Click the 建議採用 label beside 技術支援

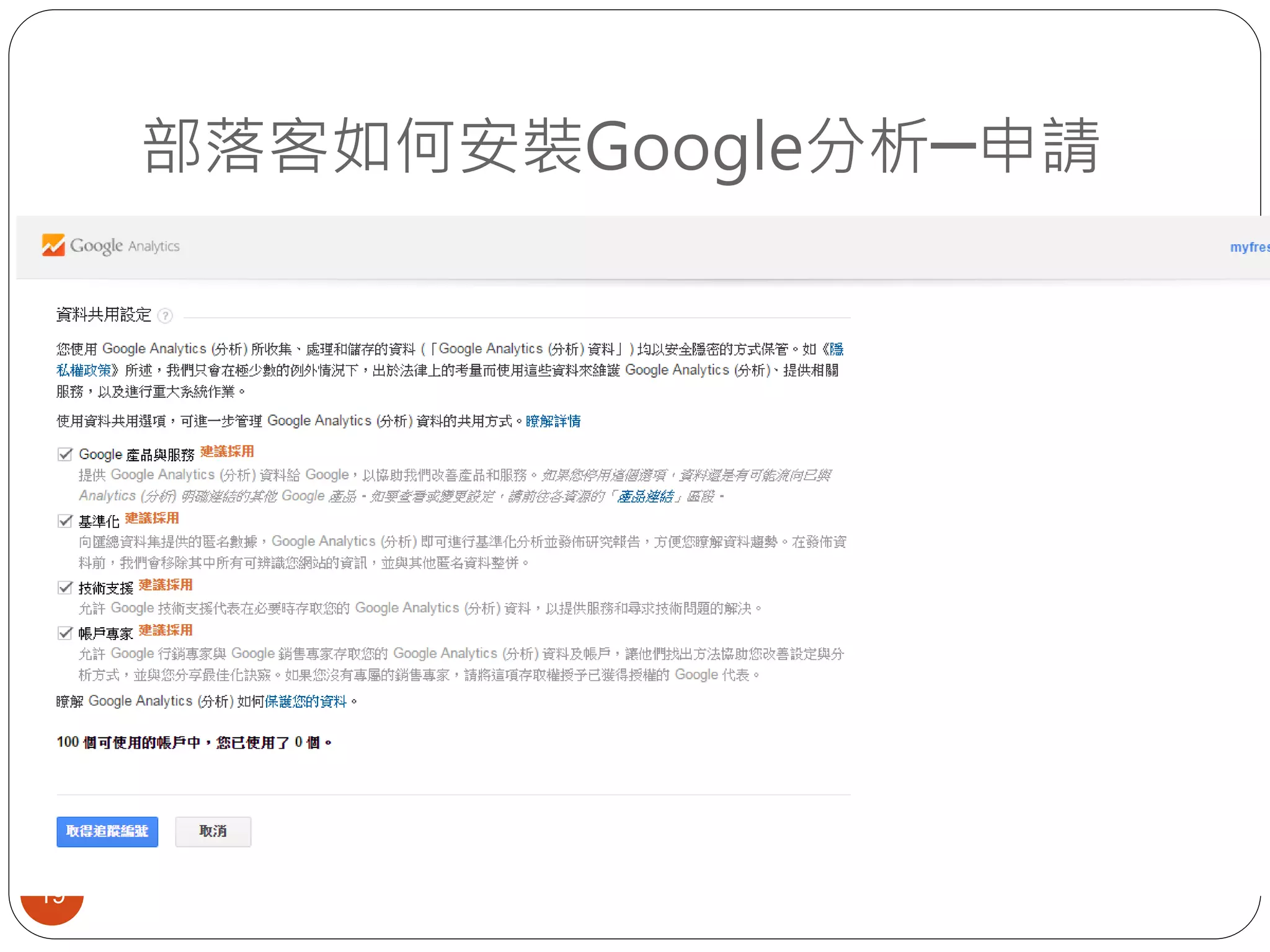tap(166, 585)
